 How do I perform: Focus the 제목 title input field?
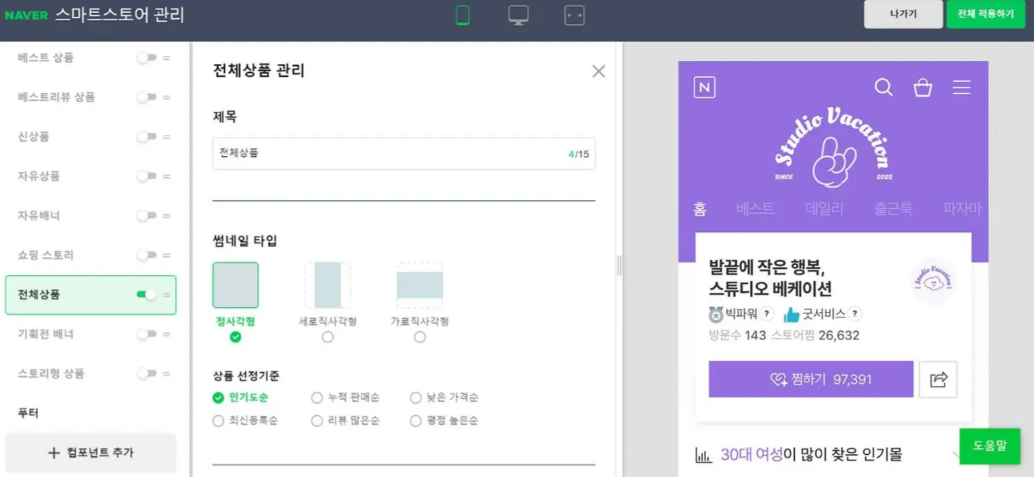pyautogui.click(x=404, y=154)
